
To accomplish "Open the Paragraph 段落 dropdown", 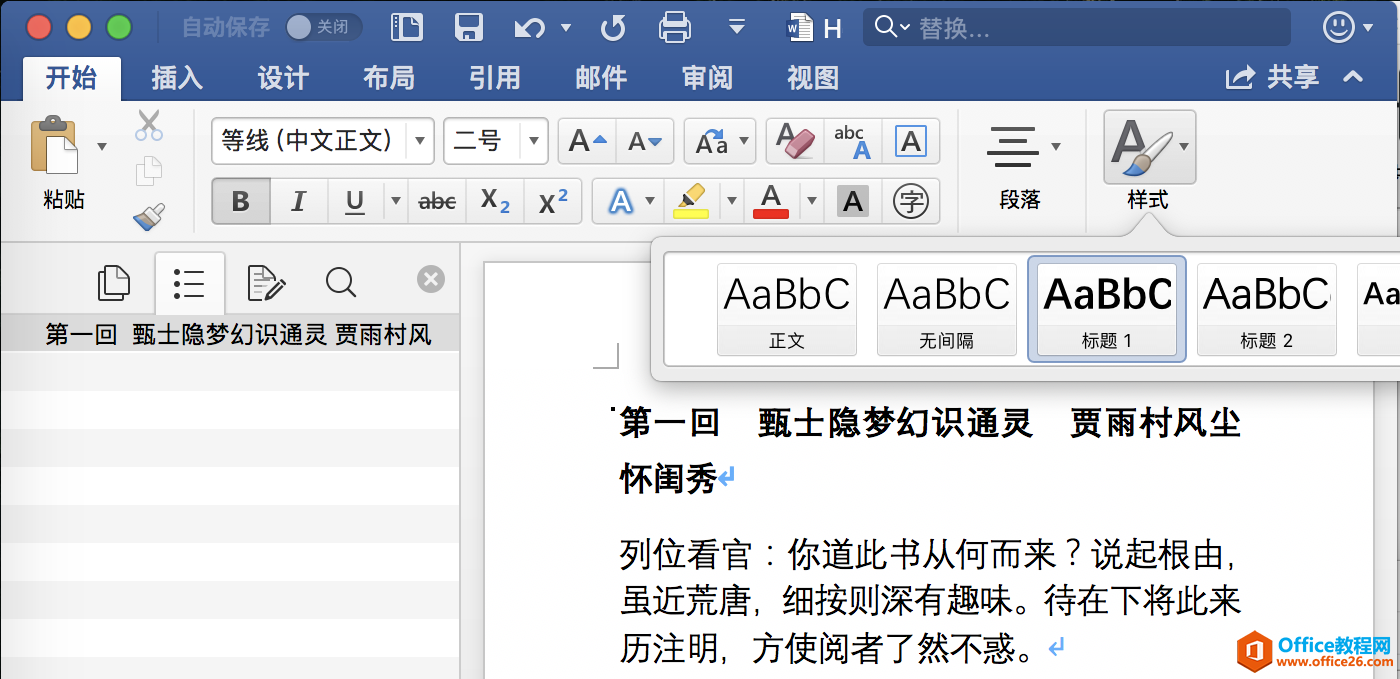I will pyautogui.click(x=1021, y=165).
